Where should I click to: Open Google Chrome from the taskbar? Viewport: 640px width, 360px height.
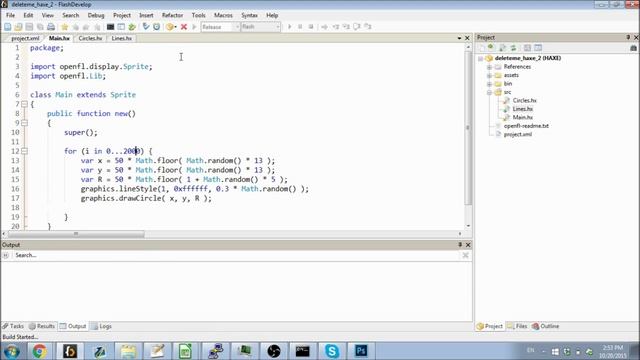(40, 351)
